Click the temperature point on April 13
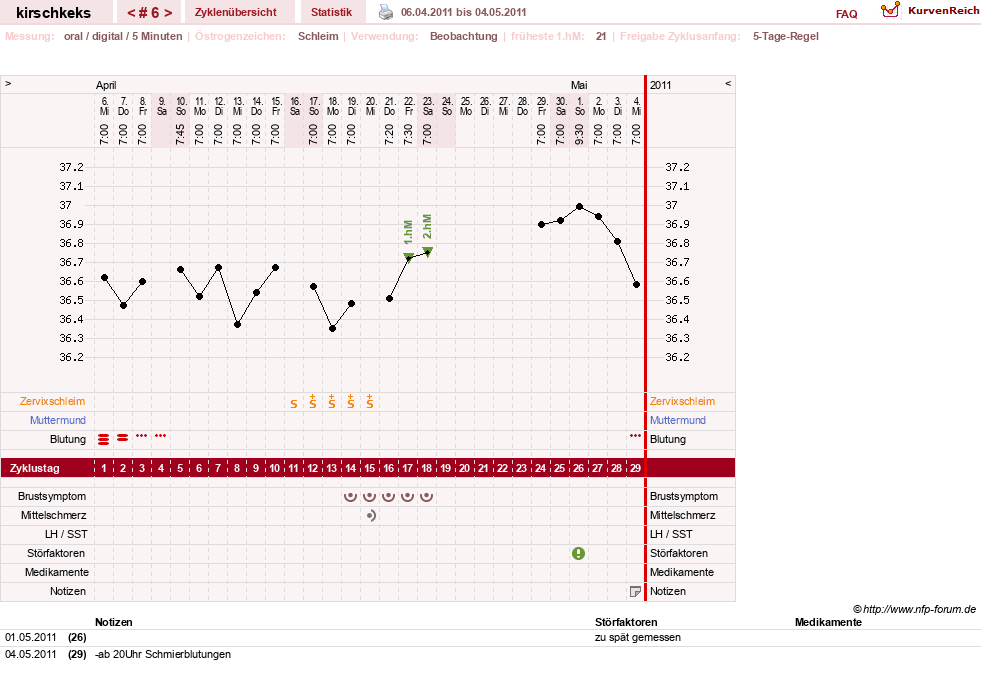Image resolution: width=981 pixels, height=681 pixels. [237, 324]
